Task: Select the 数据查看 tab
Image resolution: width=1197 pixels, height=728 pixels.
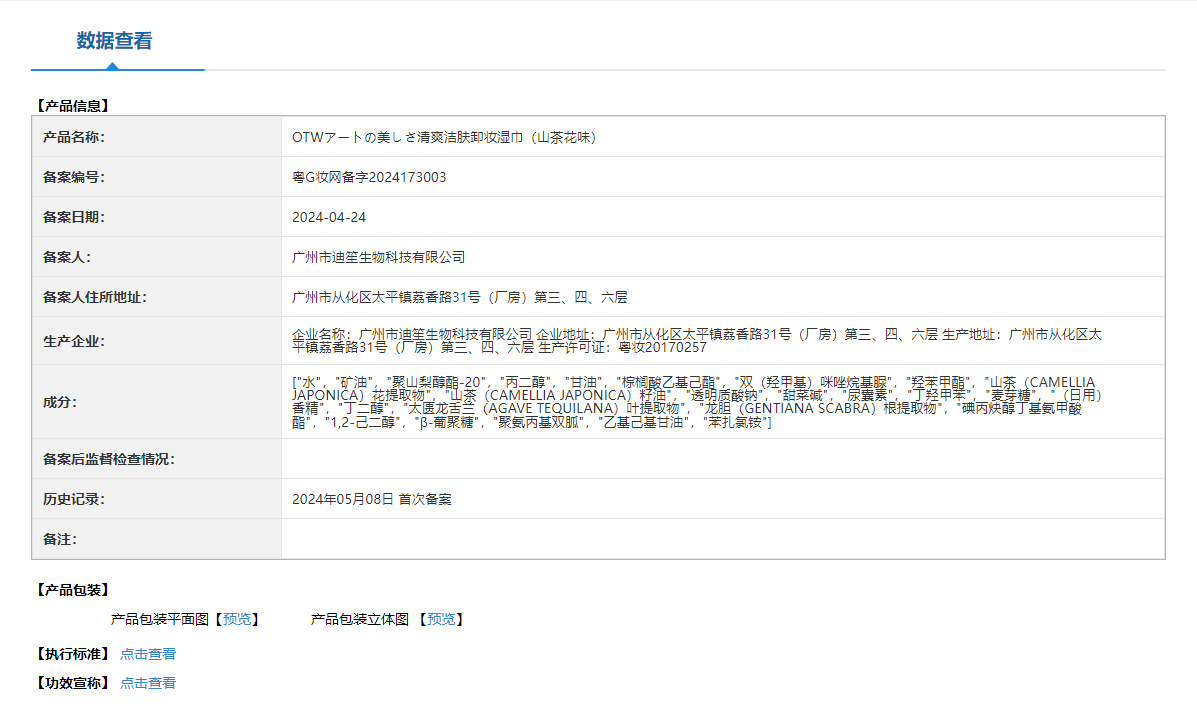Action: pyautogui.click(x=115, y=40)
